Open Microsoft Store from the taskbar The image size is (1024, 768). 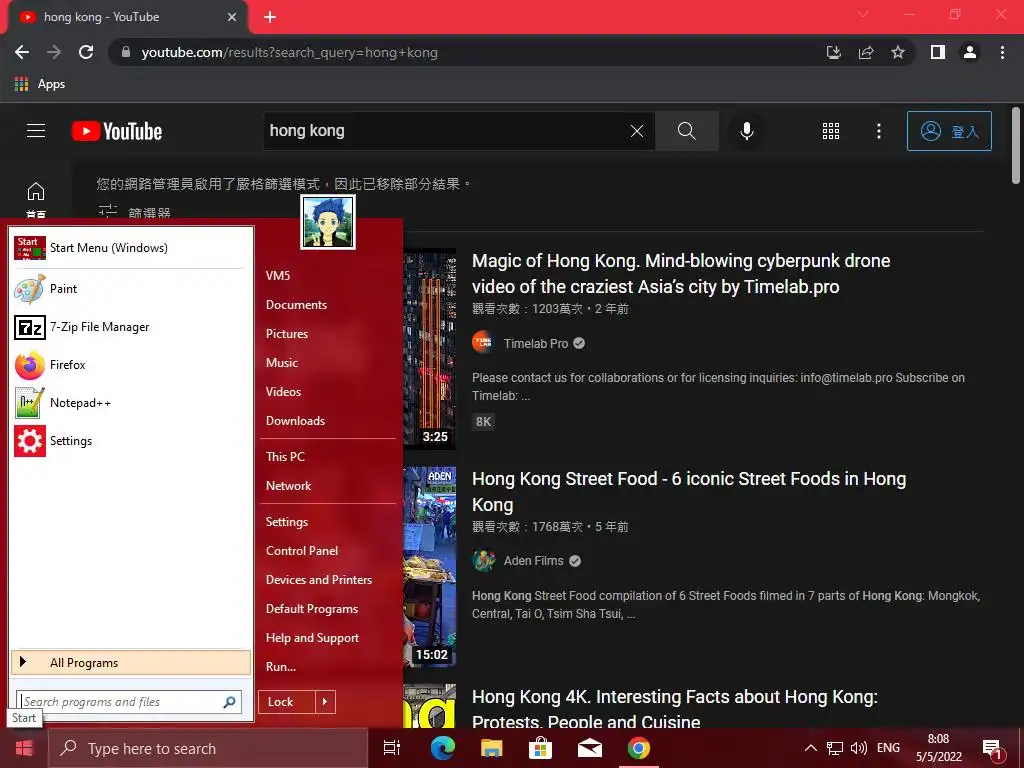(540, 748)
